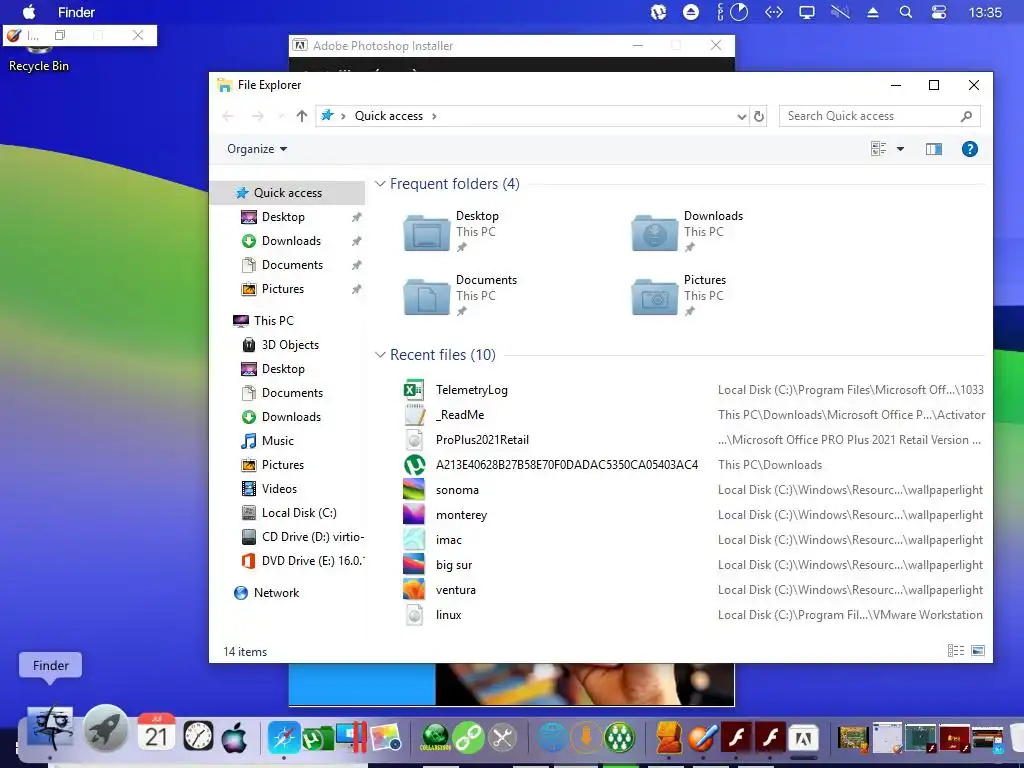Switch to large thumbnails view in status bar
The height and width of the screenshot is (768, 1024).
pyautogui.click(x=978, y=650)
